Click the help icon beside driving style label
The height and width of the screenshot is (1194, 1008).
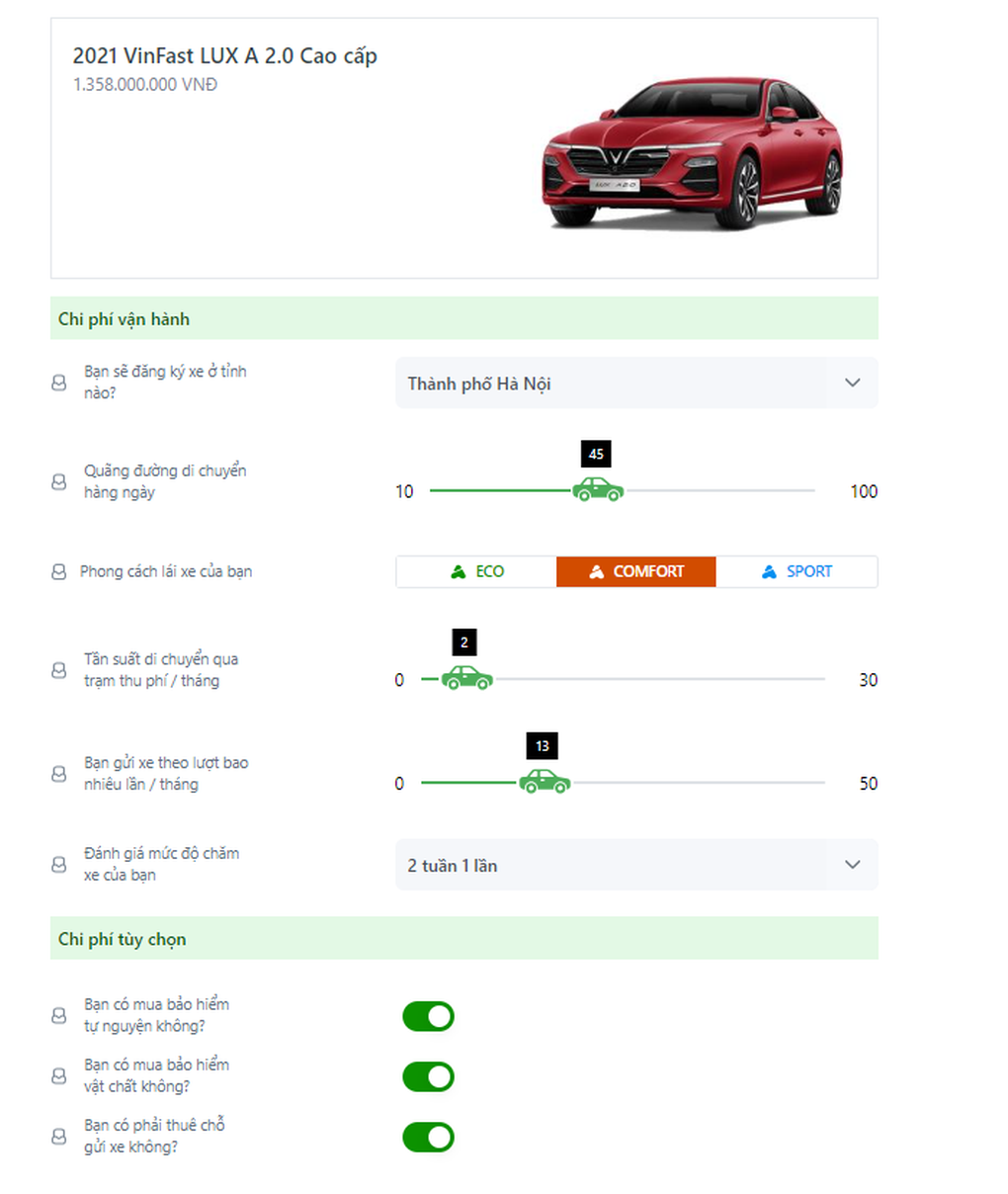(x=59, y=572)
